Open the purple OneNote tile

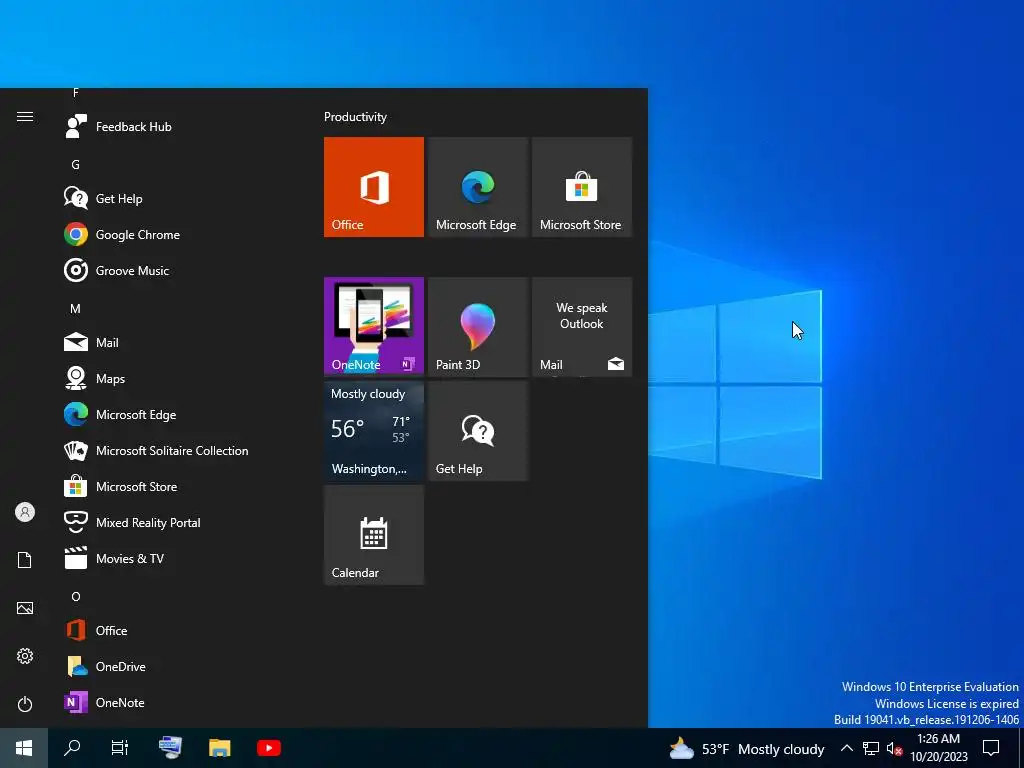click(374, 327)
